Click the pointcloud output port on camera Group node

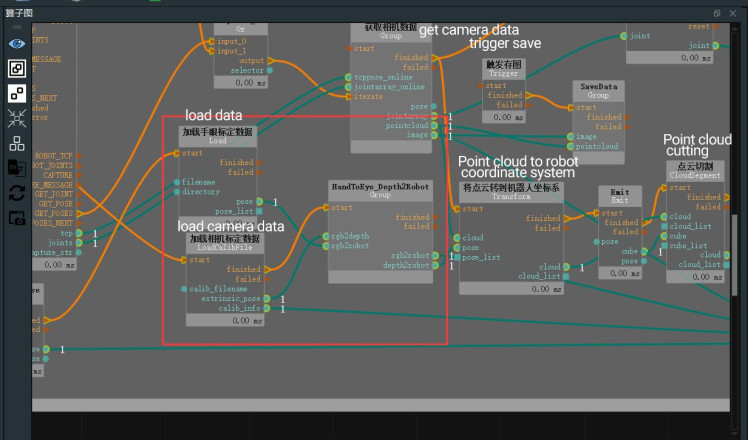click(434, 126)
